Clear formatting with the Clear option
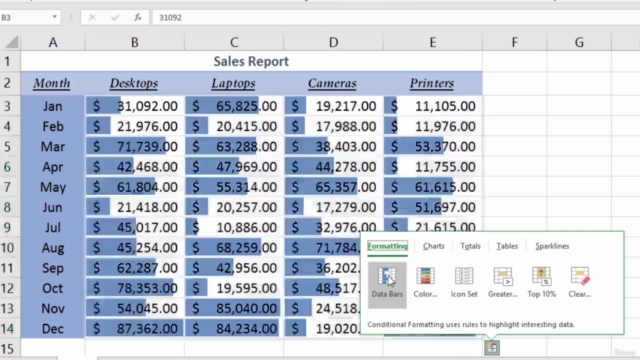 pyautogui.click(x=580, y=282)
